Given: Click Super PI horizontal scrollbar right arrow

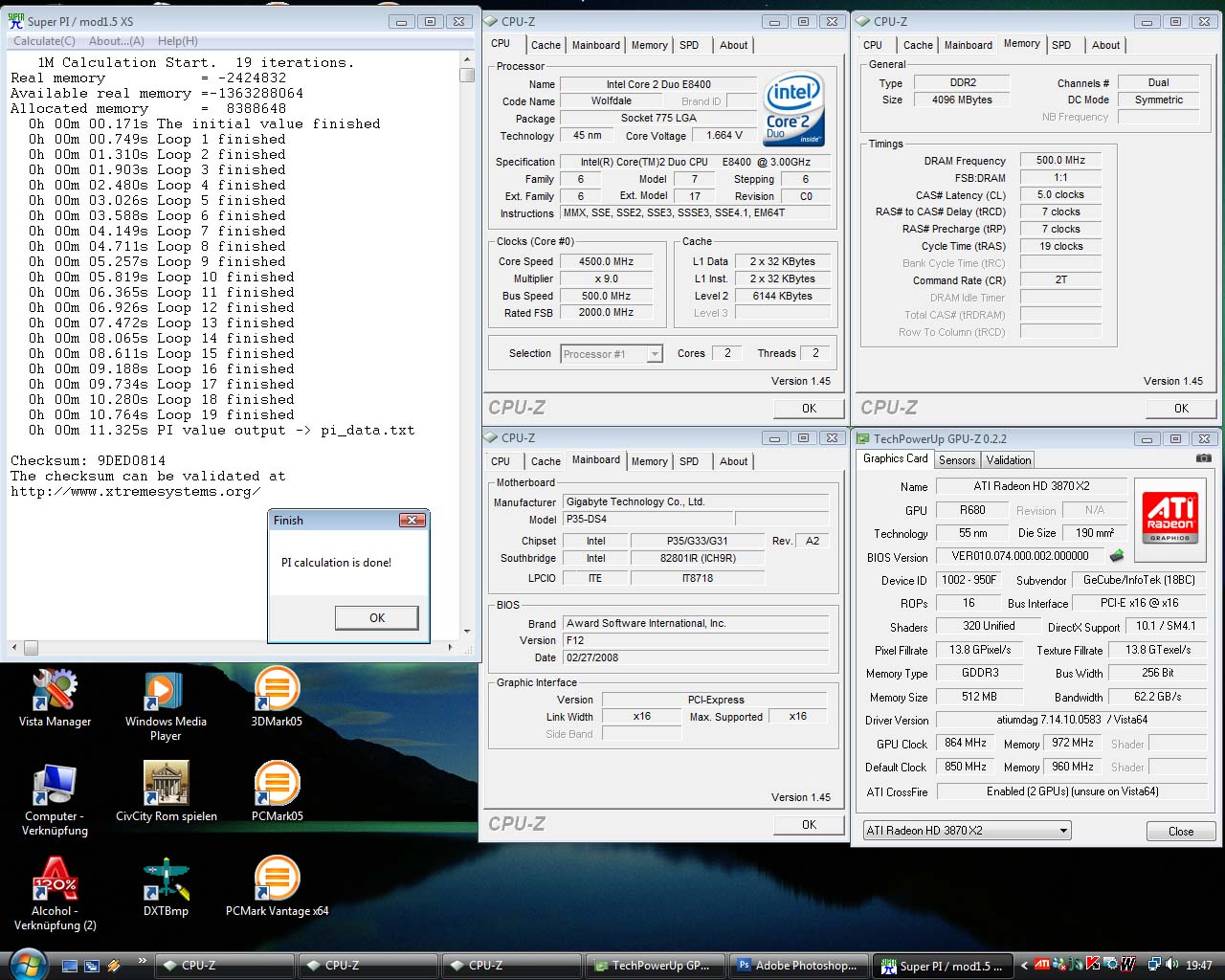Looking at the screenshot, I should (x=451, y=647).
